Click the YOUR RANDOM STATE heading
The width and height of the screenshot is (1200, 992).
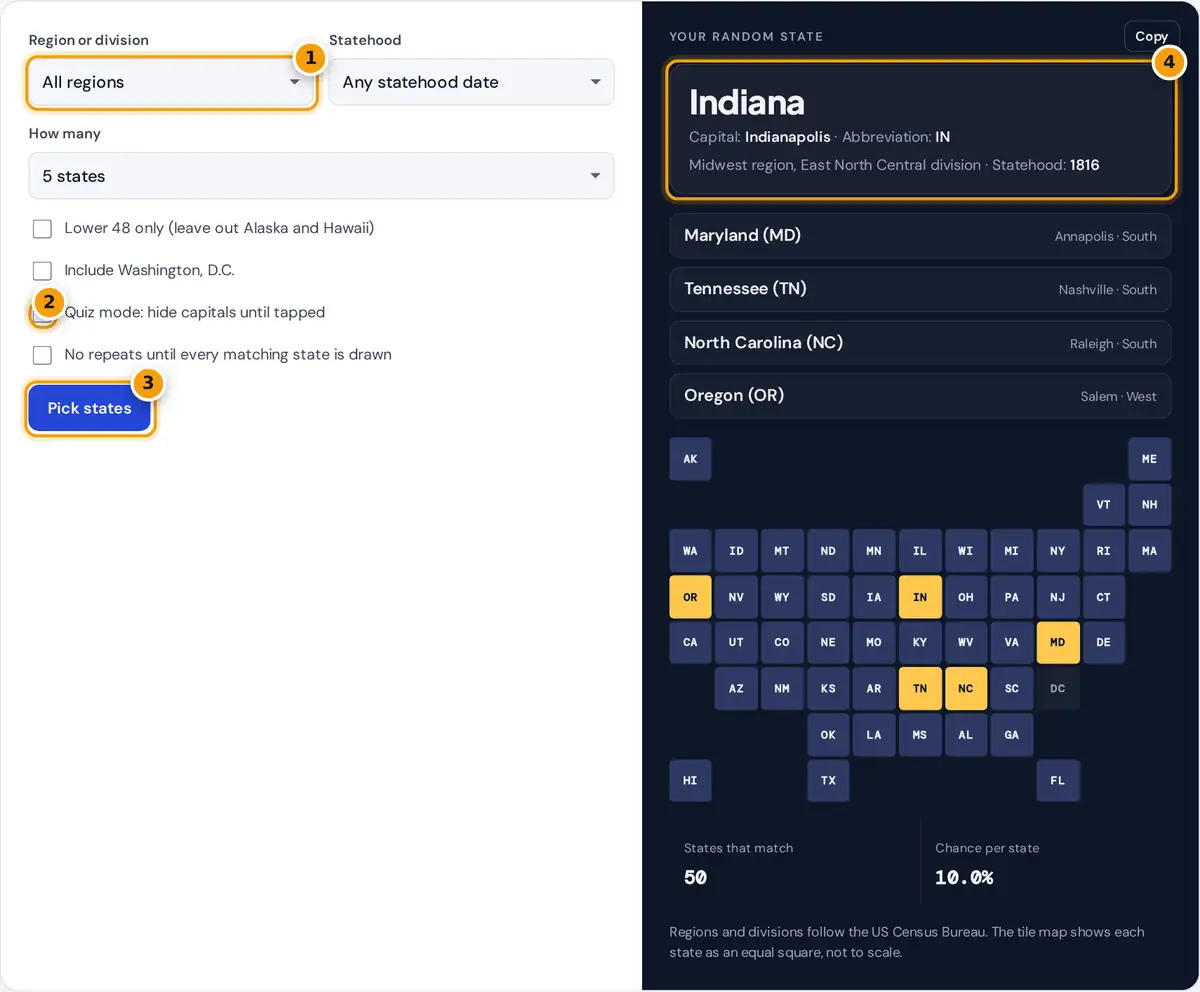(746, 36)
